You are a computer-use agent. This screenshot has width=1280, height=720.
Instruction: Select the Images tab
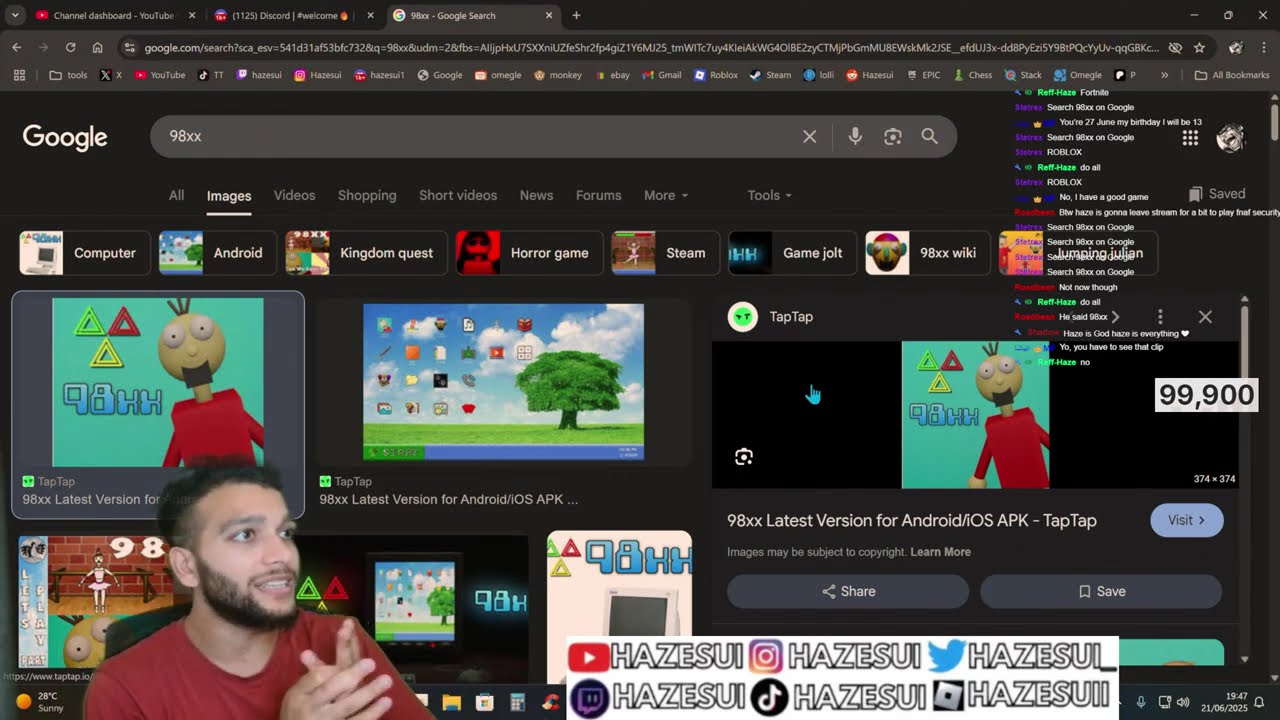pos(229,196)
